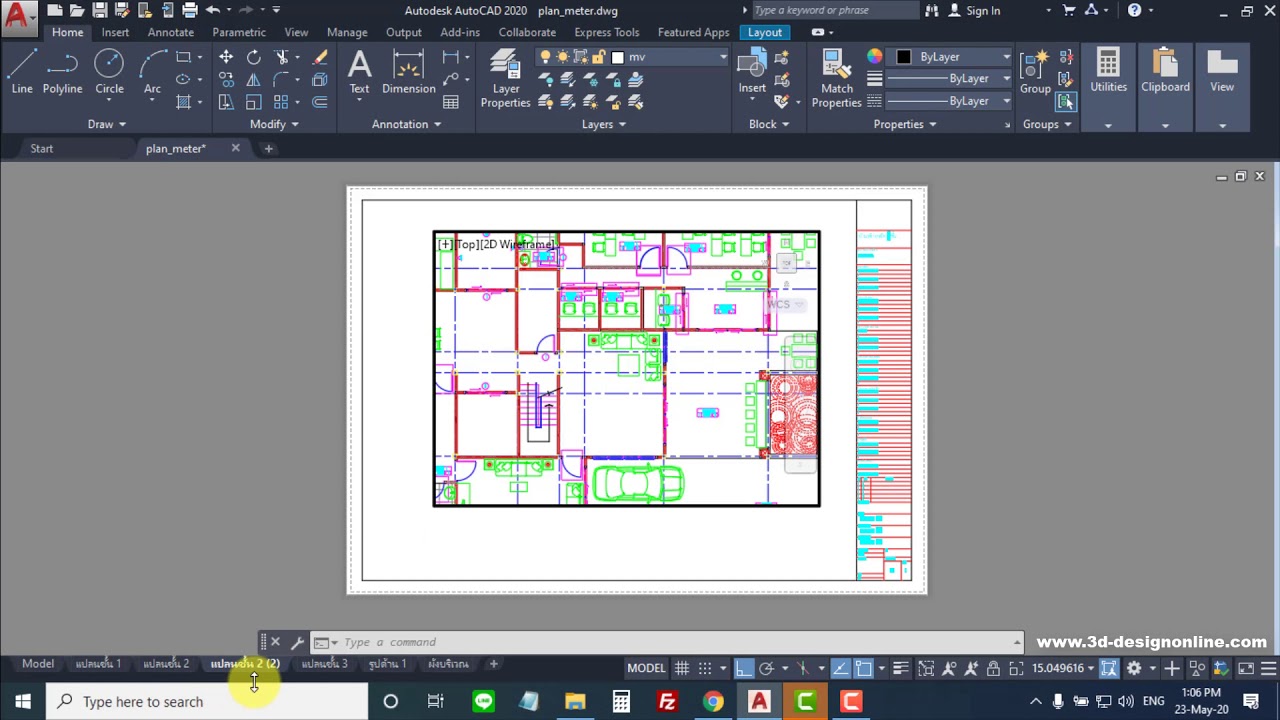Click Sign In
1280x720 pixels.
tap(983, 10)
